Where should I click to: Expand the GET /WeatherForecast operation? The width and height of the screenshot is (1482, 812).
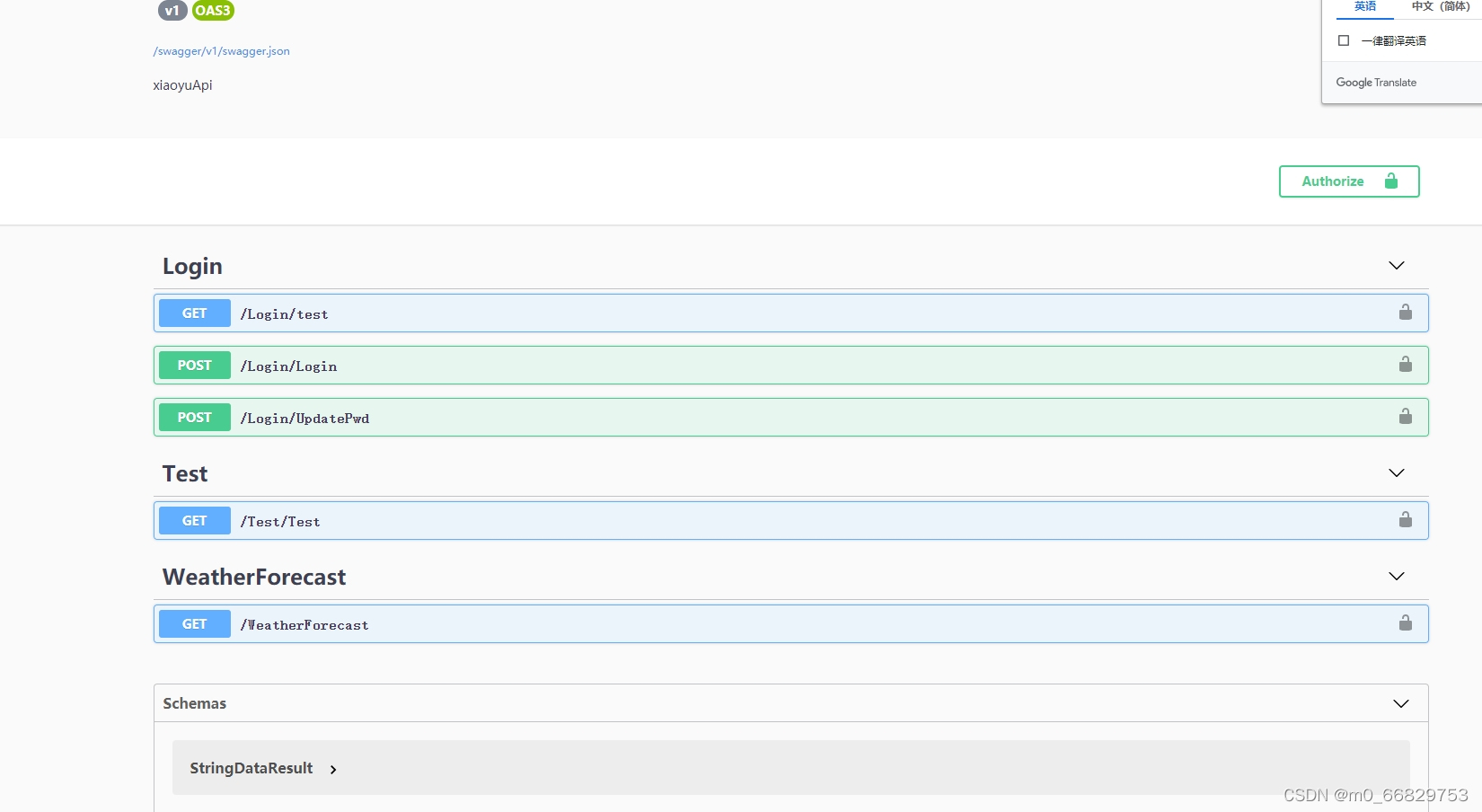coord(791,624)
